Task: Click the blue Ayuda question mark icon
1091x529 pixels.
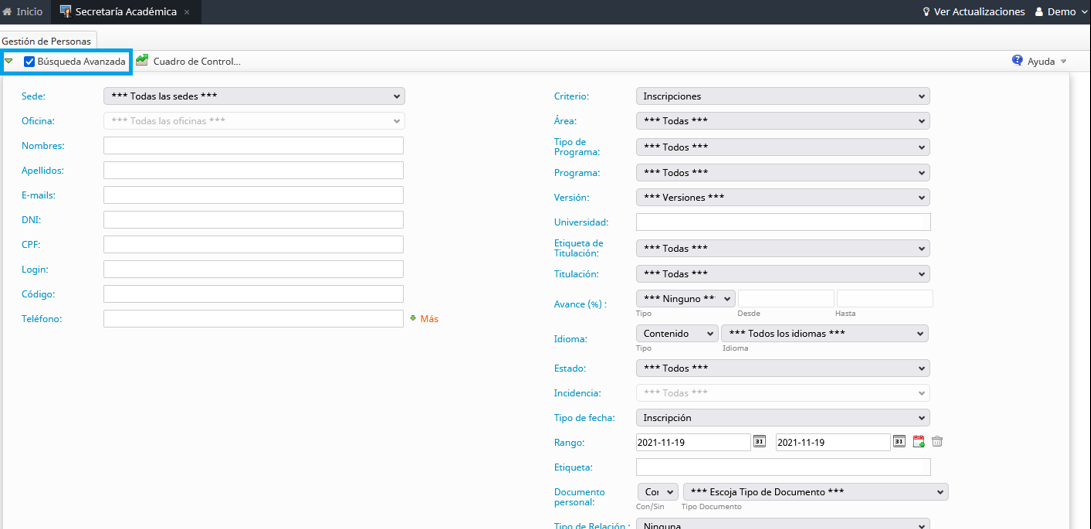Action: tap(1017, 61)
